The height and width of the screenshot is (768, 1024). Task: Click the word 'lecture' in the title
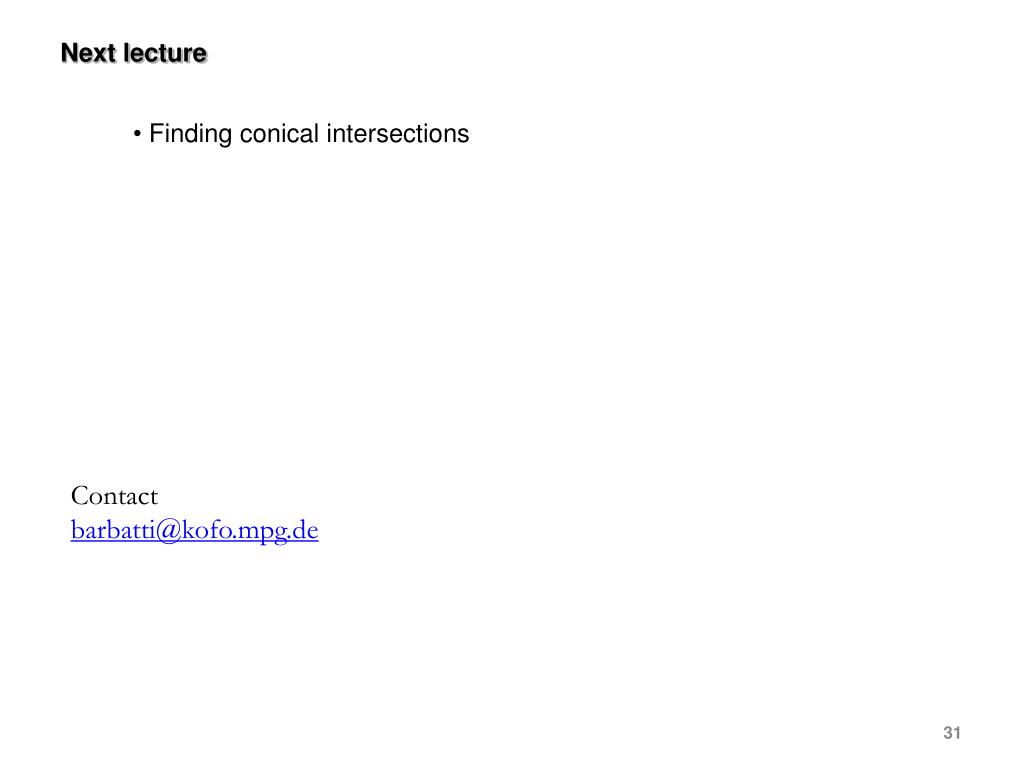point(165,53)
